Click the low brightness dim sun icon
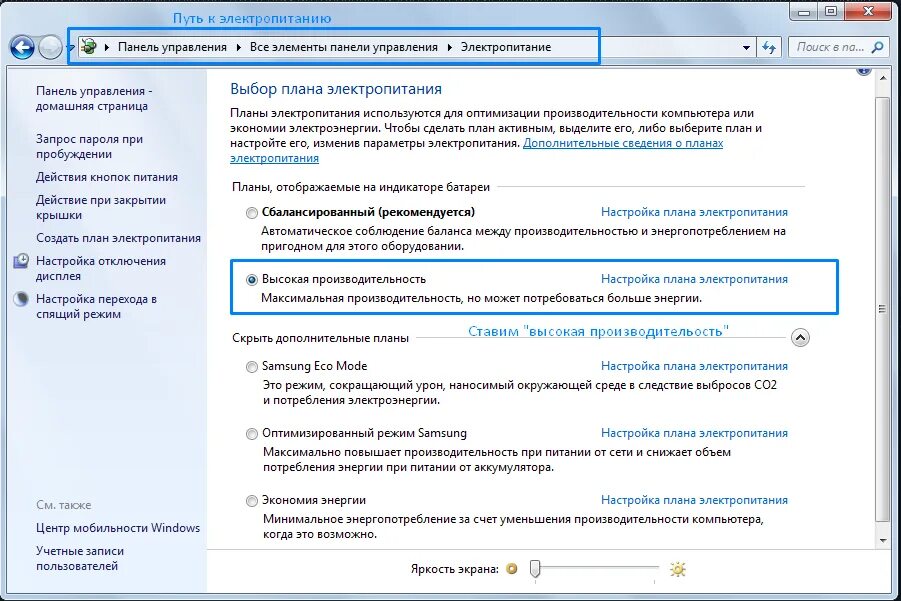 pyautogui.click(x=511, y=569)
